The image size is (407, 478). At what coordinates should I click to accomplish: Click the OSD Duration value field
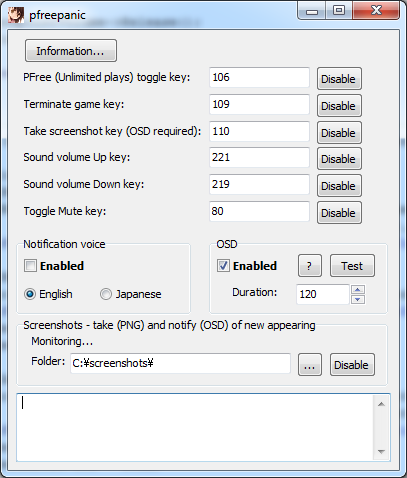[323, 294]
